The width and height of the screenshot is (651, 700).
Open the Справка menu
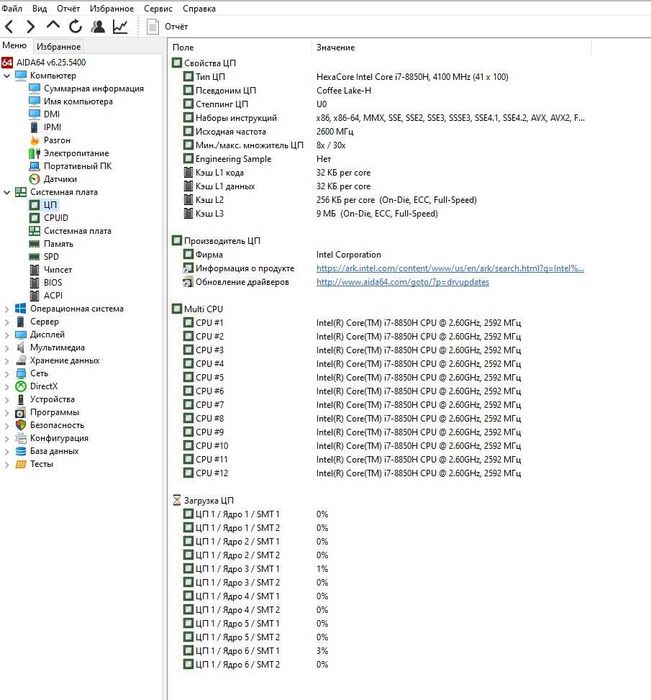pos(199,8)
